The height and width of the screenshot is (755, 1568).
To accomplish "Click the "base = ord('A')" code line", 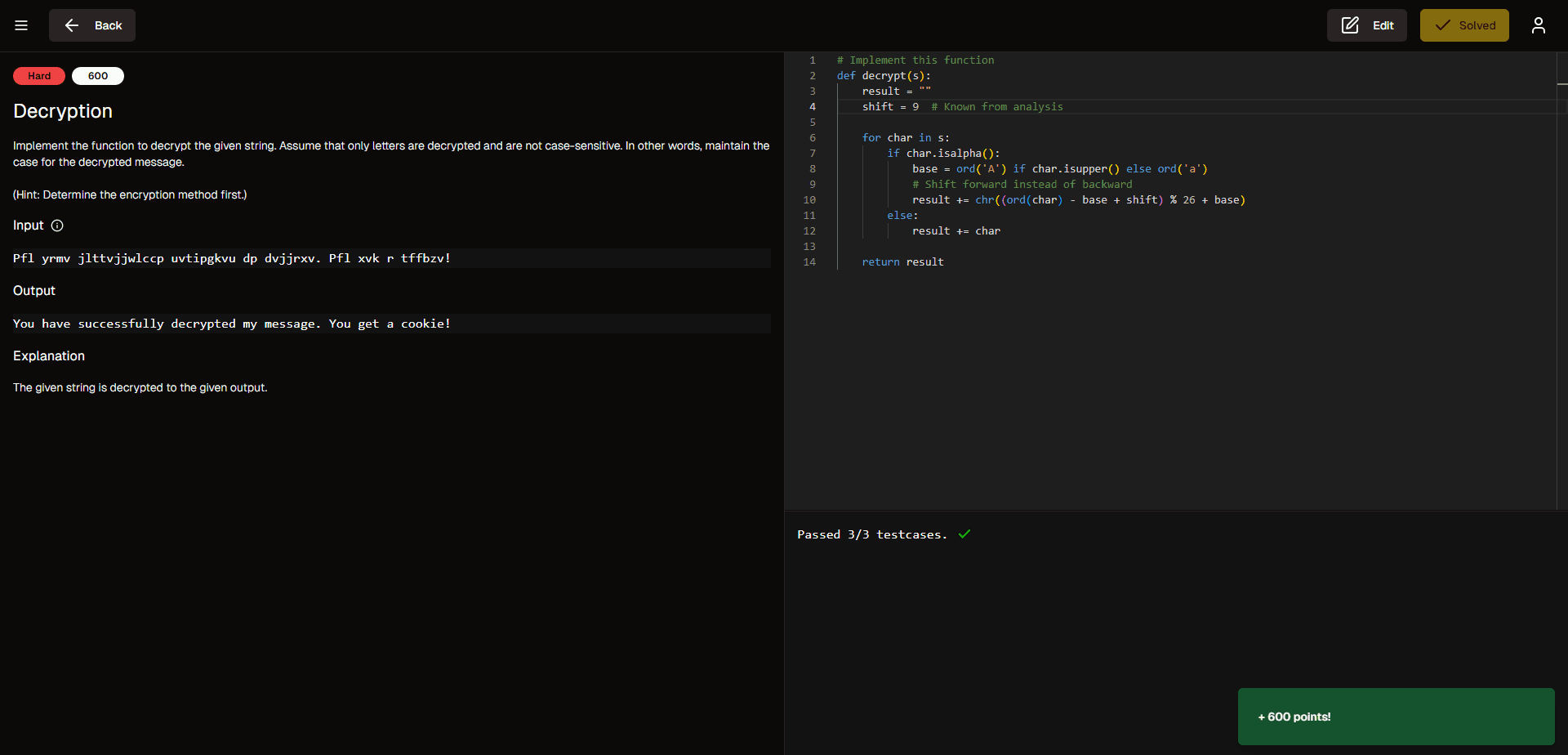I will pyautogui.click(x=1060, y=169).
